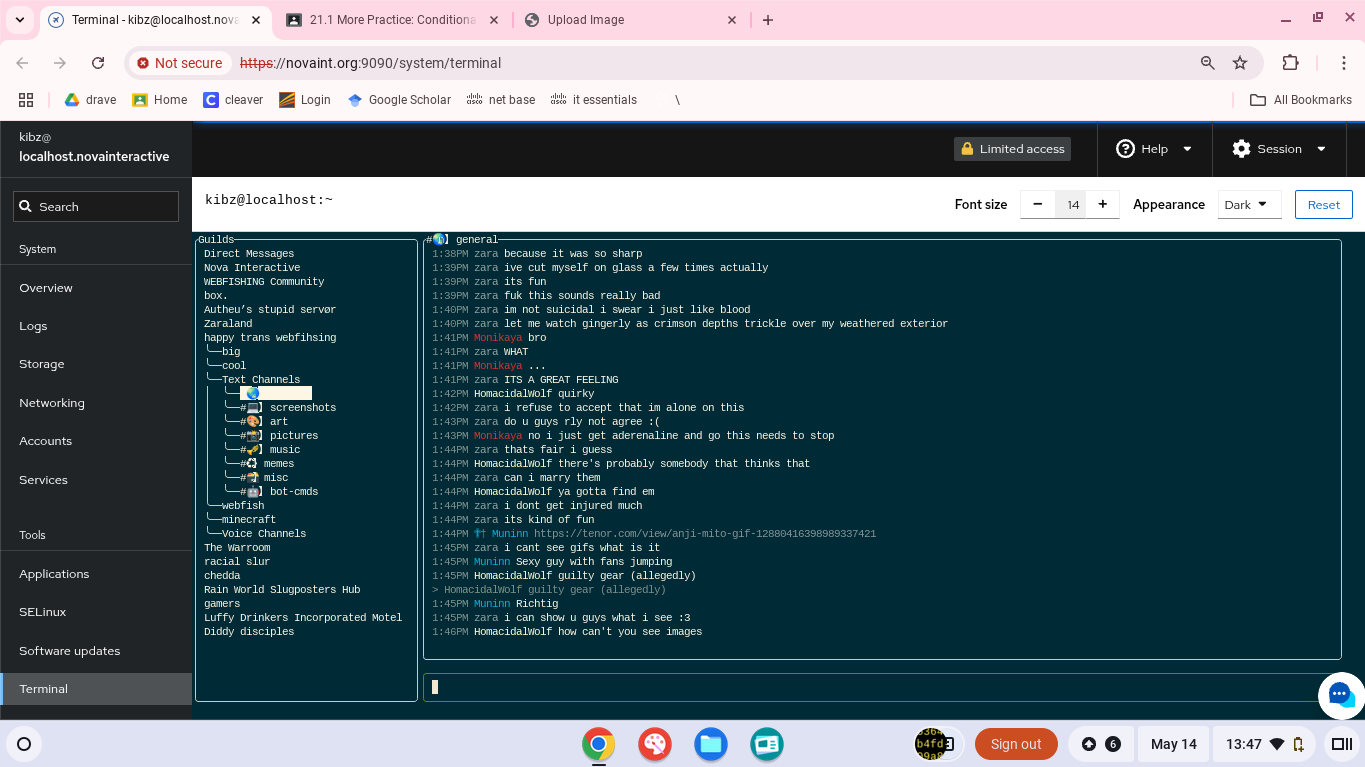Open the tab search chevron button

[x=20, y=20]
